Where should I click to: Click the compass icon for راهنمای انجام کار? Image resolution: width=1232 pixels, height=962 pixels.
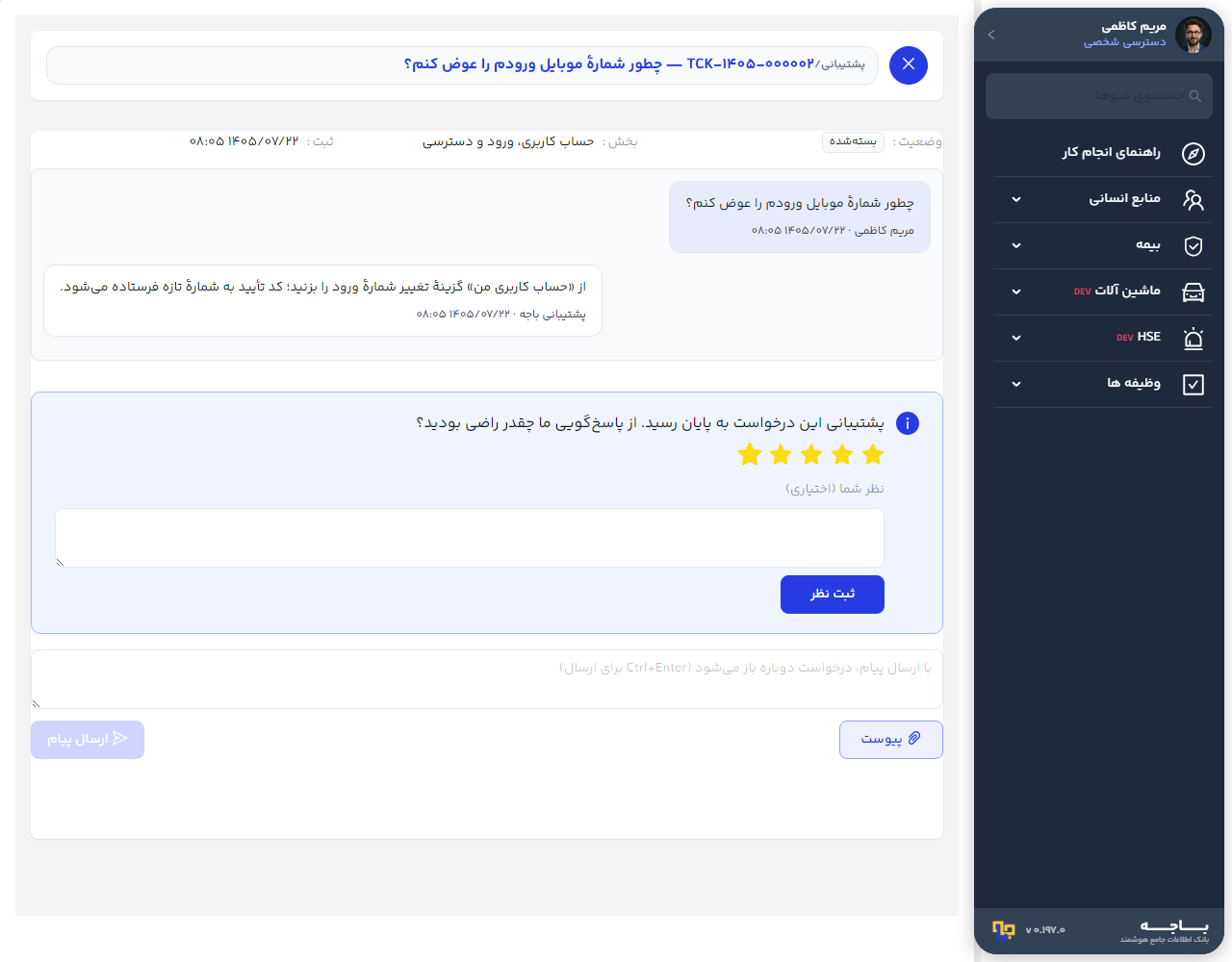(1193, 154)
